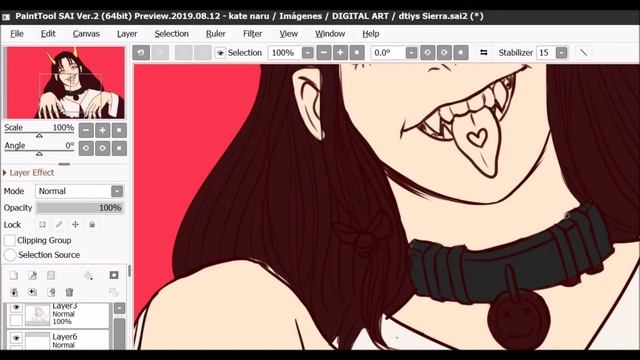The width and height of the screenshot is (640, 360).
Task: Create a new layer folder
Action: [33, 292]
